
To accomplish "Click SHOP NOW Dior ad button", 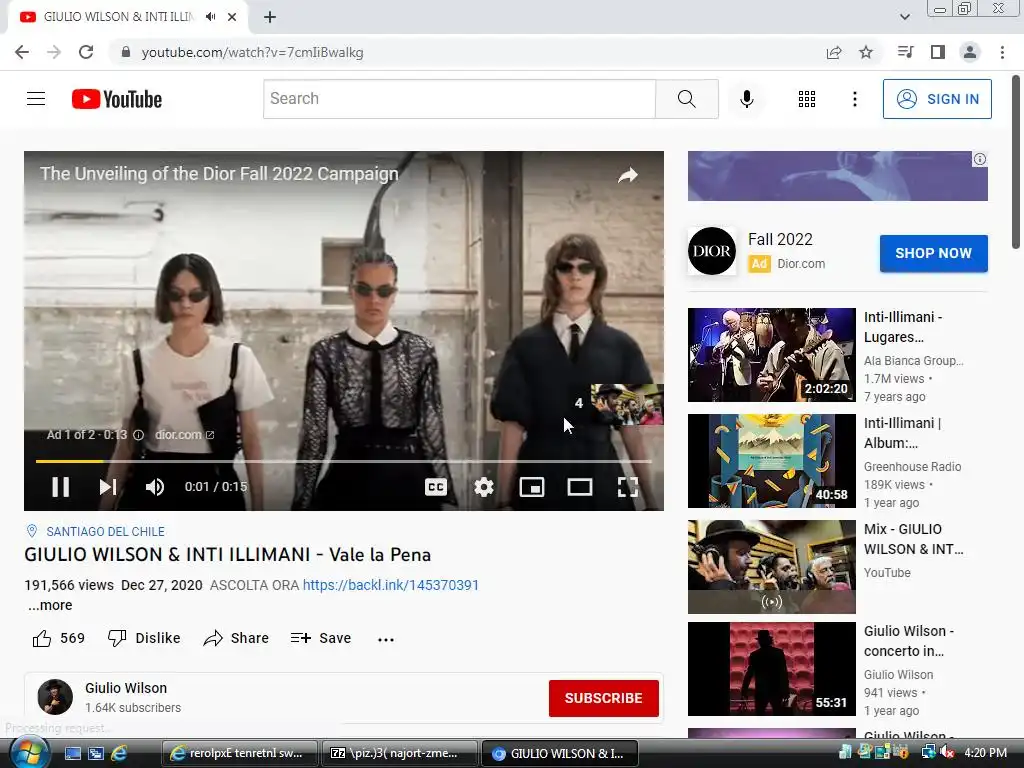I will (x=933, y=253).
